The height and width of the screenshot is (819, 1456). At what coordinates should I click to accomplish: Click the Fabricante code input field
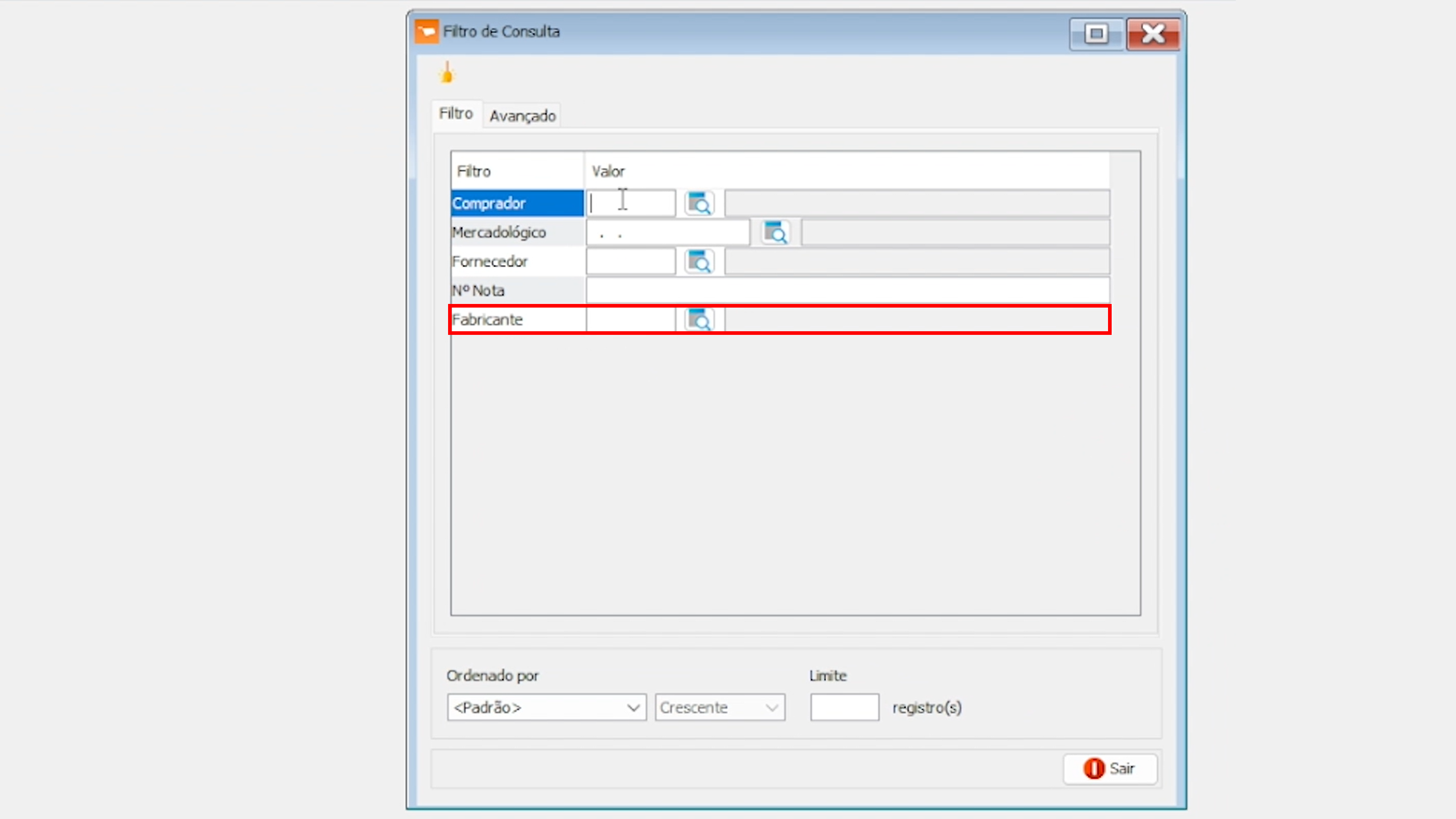[x=630, y=320]
